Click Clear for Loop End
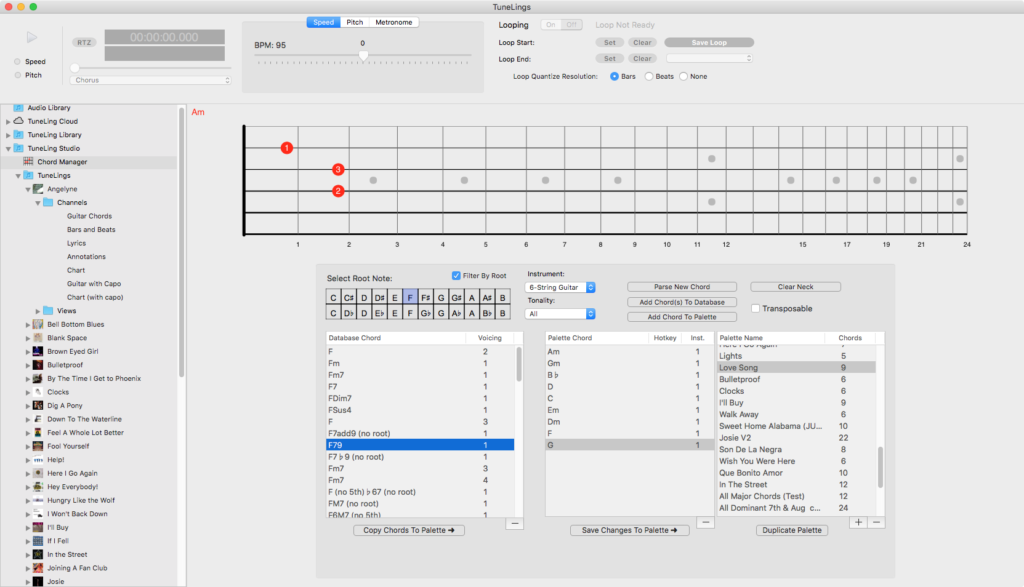 tap(642, 59)
